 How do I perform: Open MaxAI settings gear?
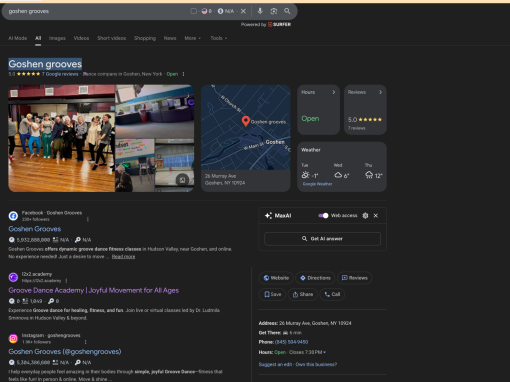point(365,216)
